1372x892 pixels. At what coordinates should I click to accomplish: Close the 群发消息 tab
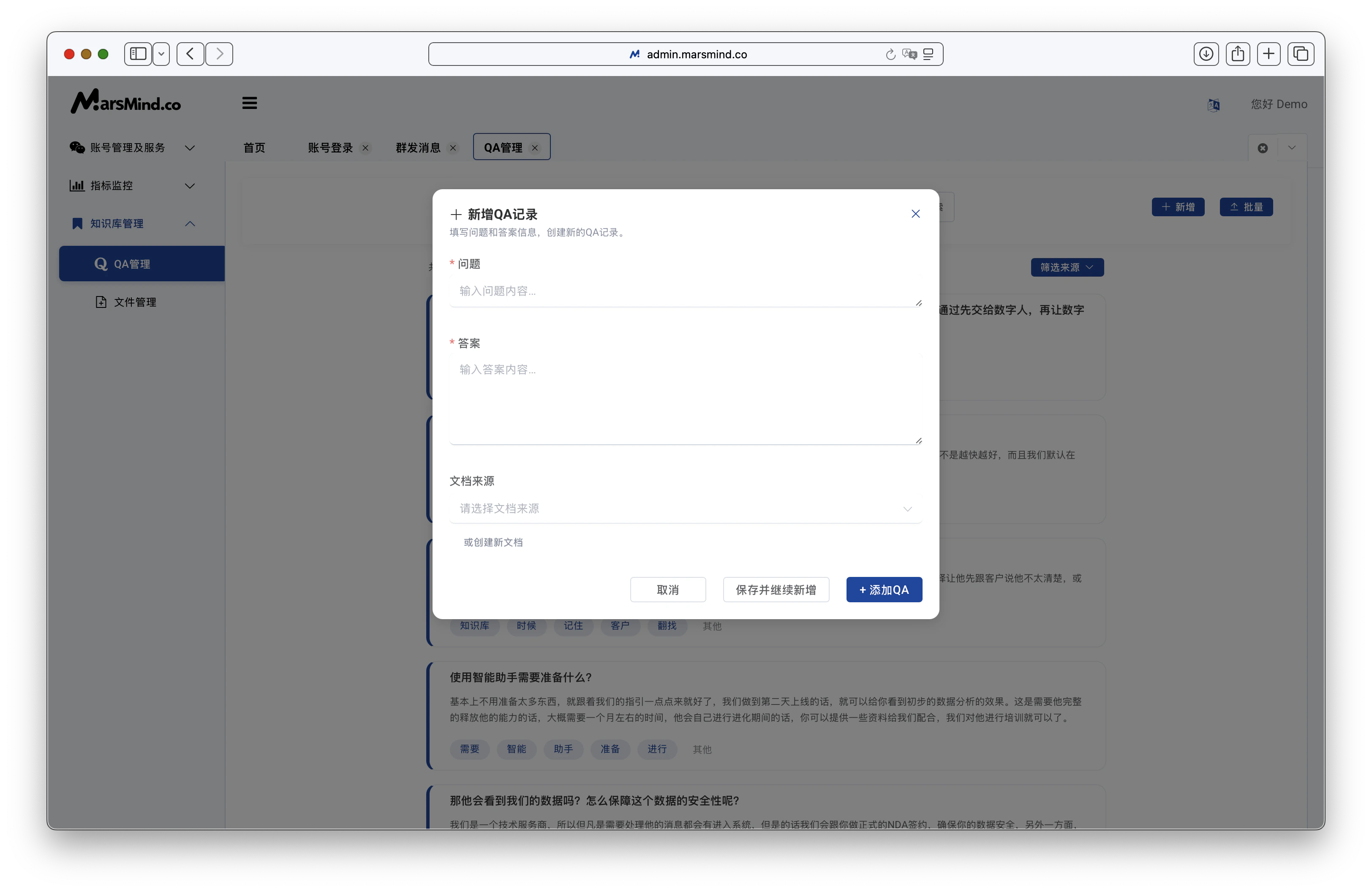(x=453, y=147)
